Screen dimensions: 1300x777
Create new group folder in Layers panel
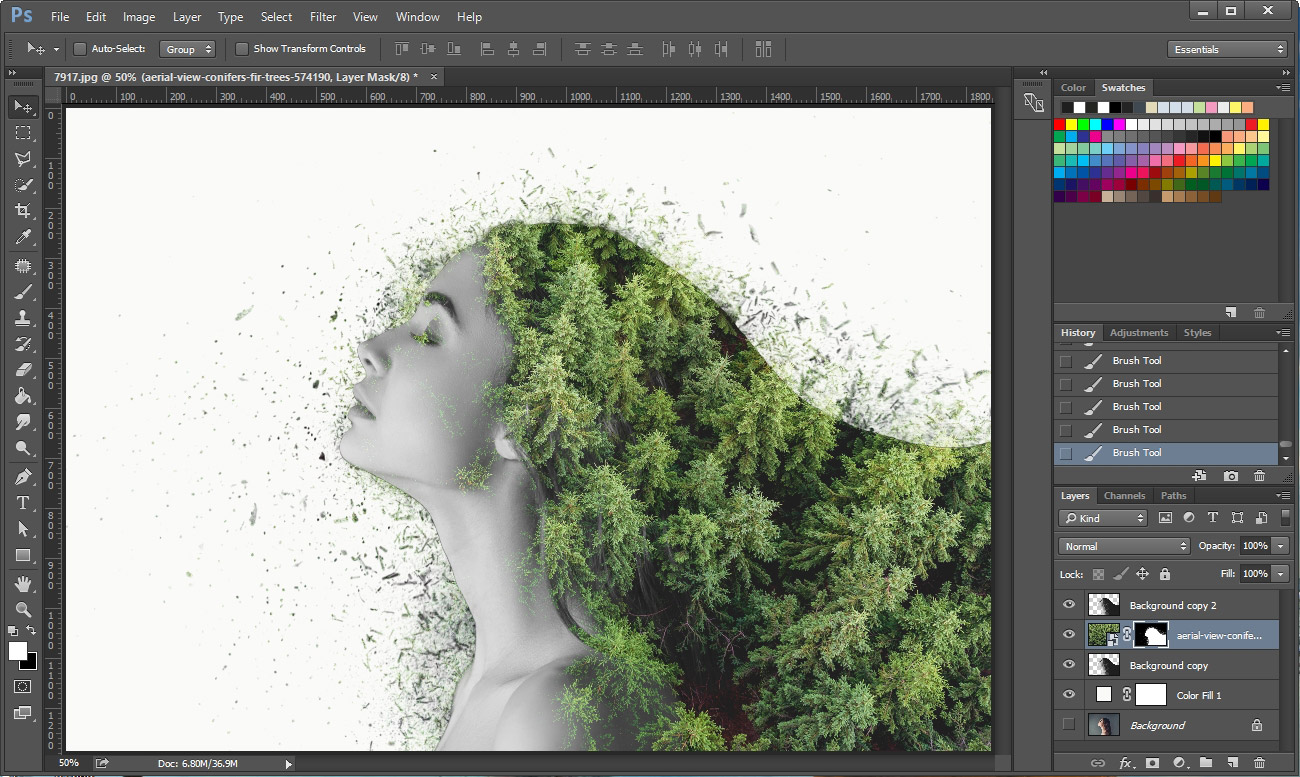(1206, 763)
